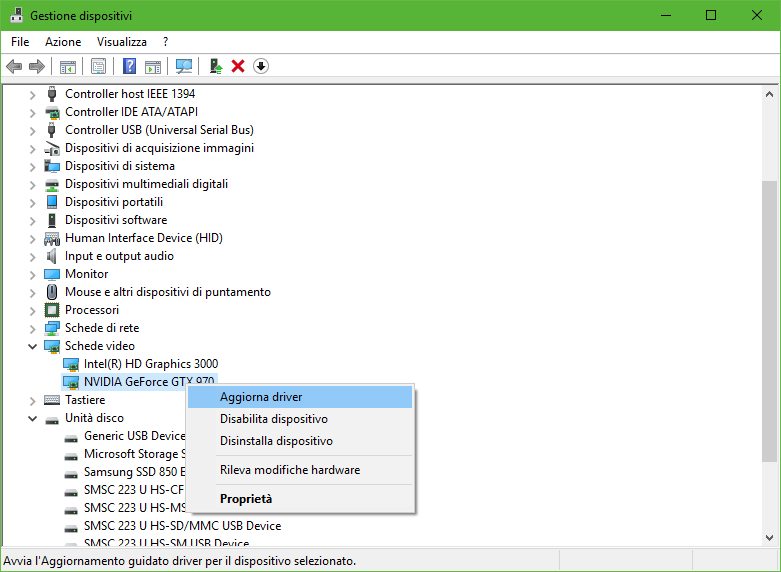Click the scan for hardware changes monitor icon
This screenshot has height=572, width=781.
183,67
